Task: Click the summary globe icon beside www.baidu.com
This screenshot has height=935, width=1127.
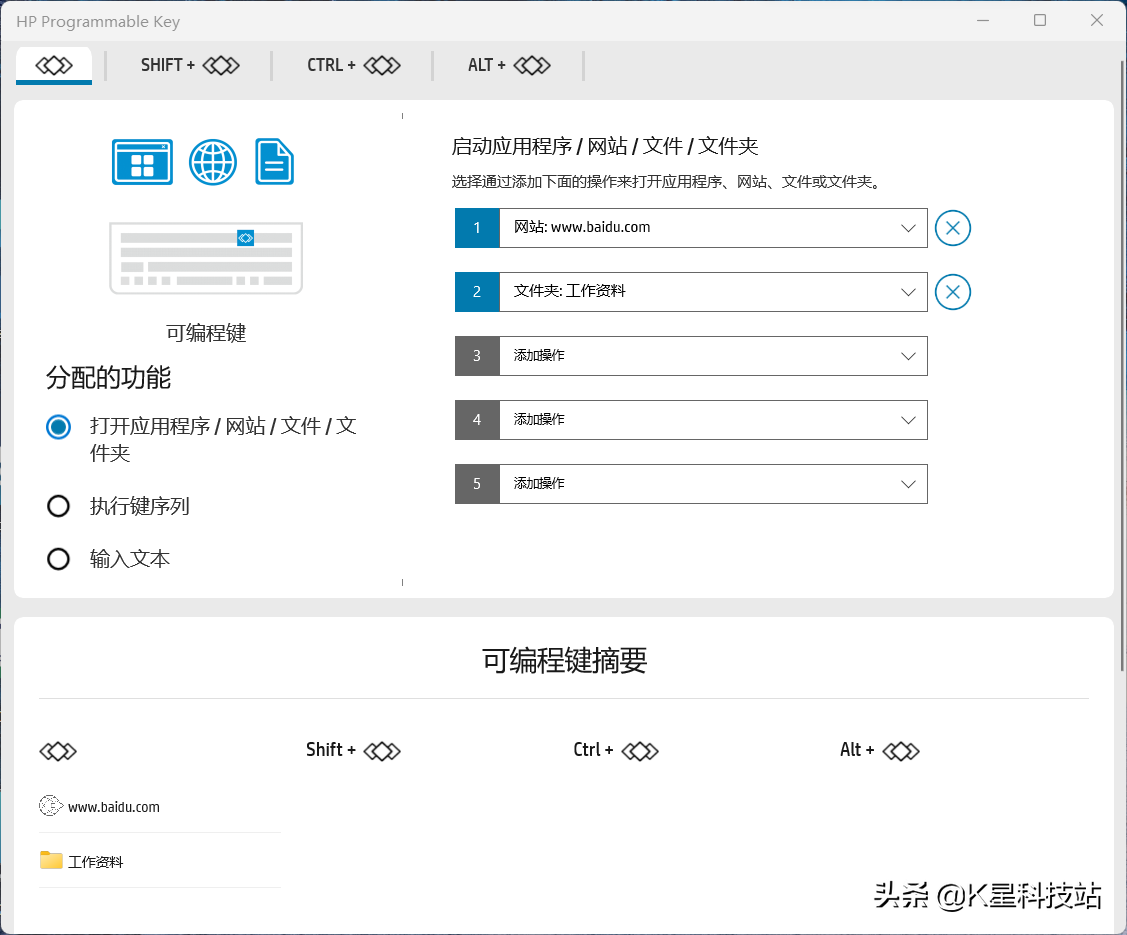Action: click(x=50, y=806)
